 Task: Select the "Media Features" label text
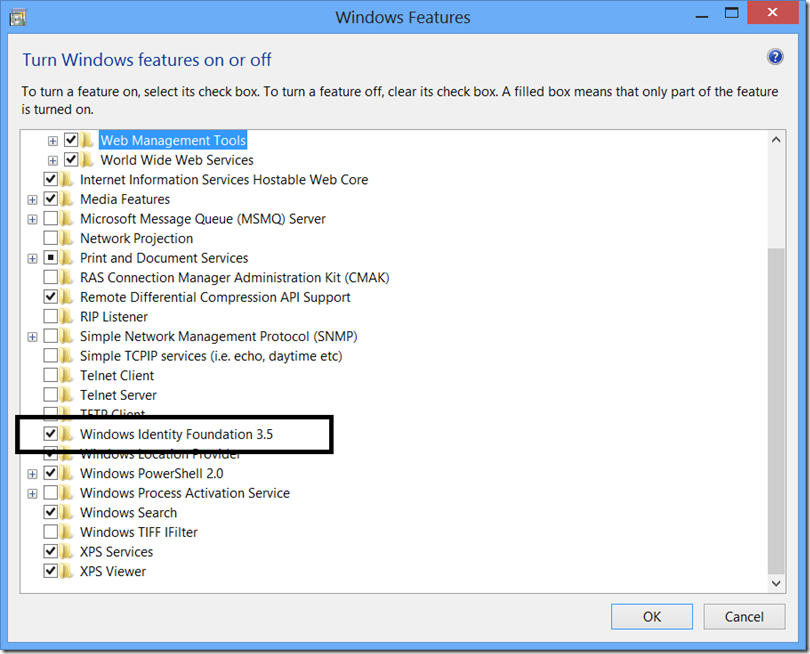[125, 199]
